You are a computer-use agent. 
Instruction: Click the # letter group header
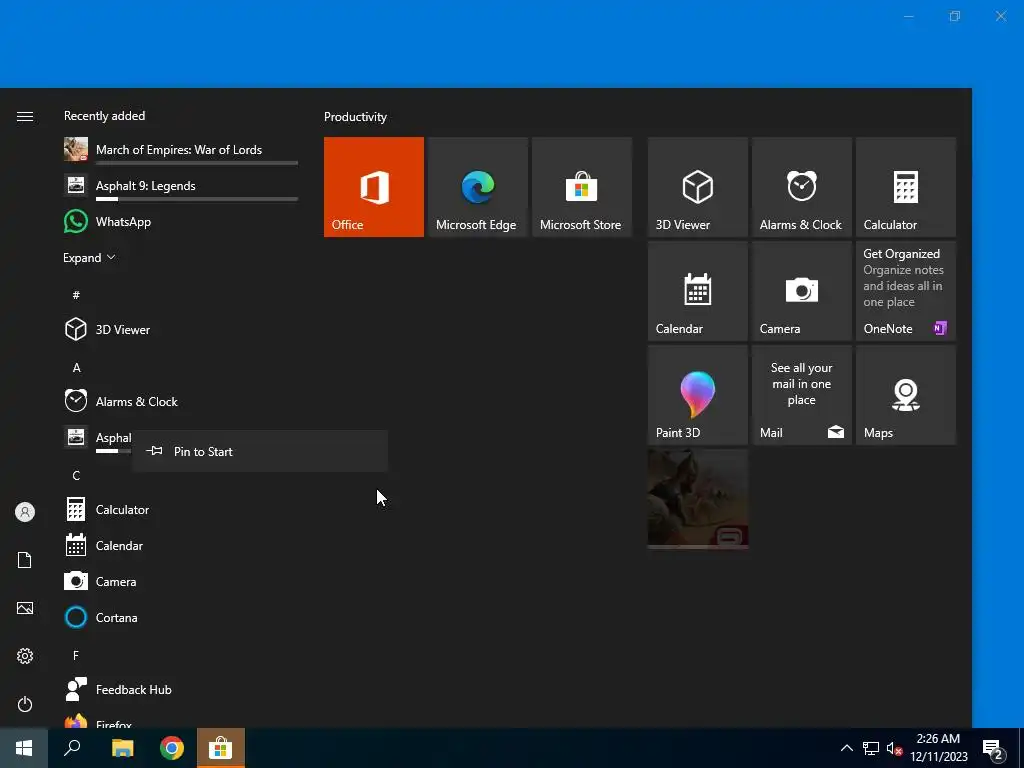coord(76,295)
